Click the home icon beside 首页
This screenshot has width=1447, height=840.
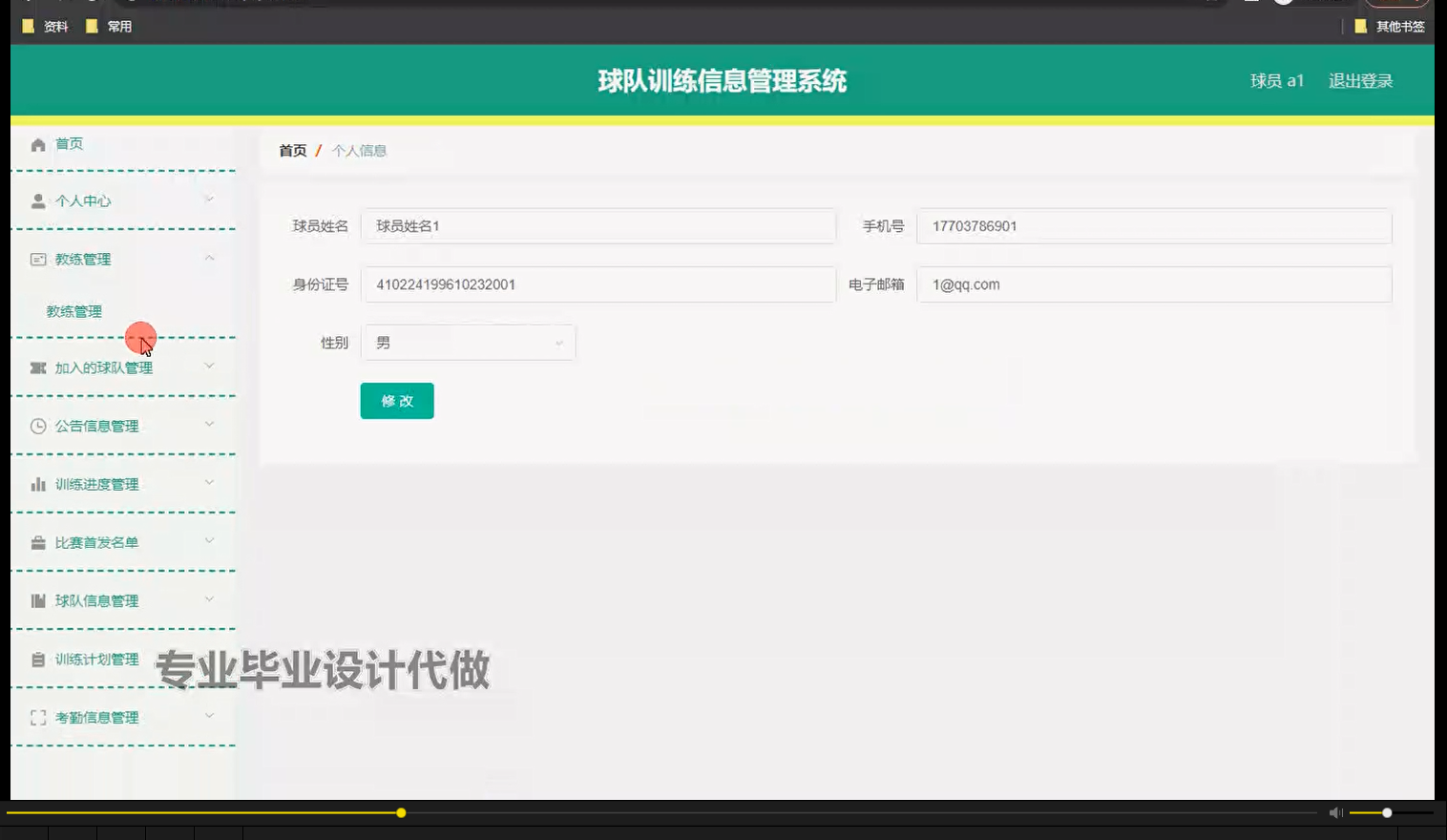tap(38, 143)
